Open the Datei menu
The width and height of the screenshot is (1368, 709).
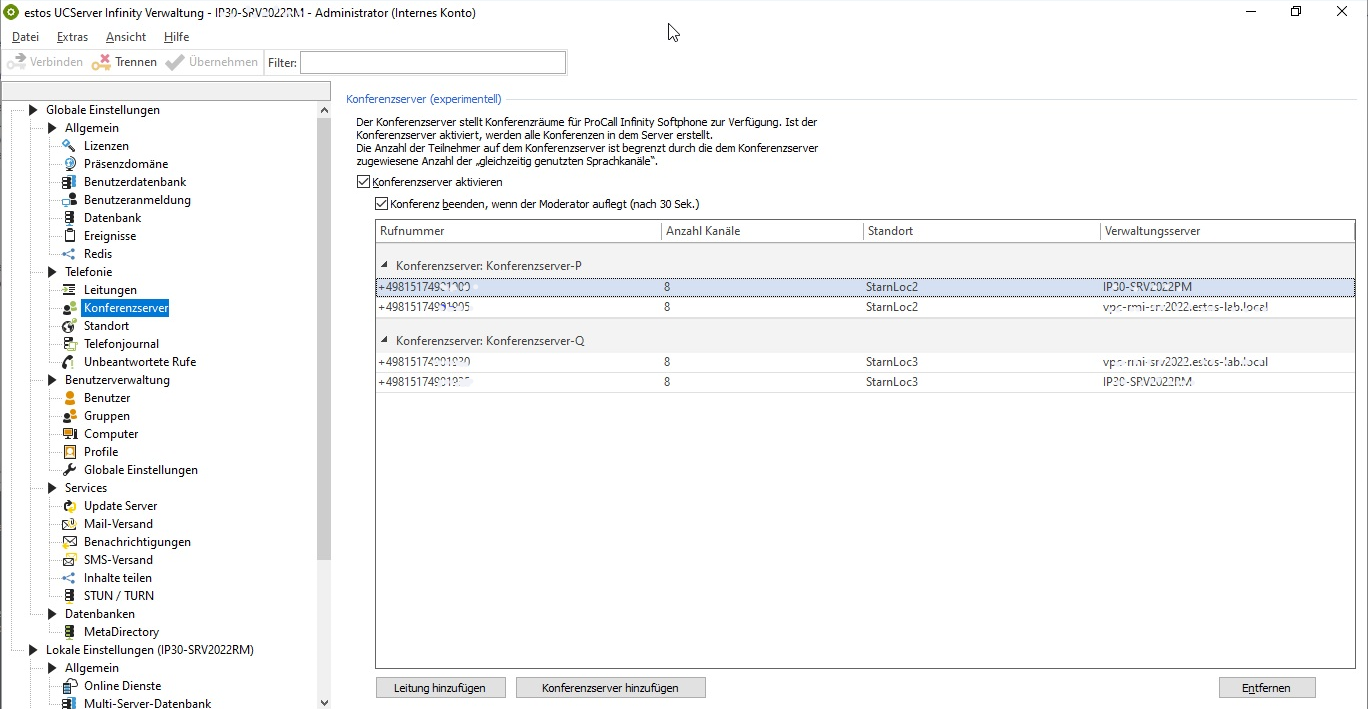pos(25,37)
